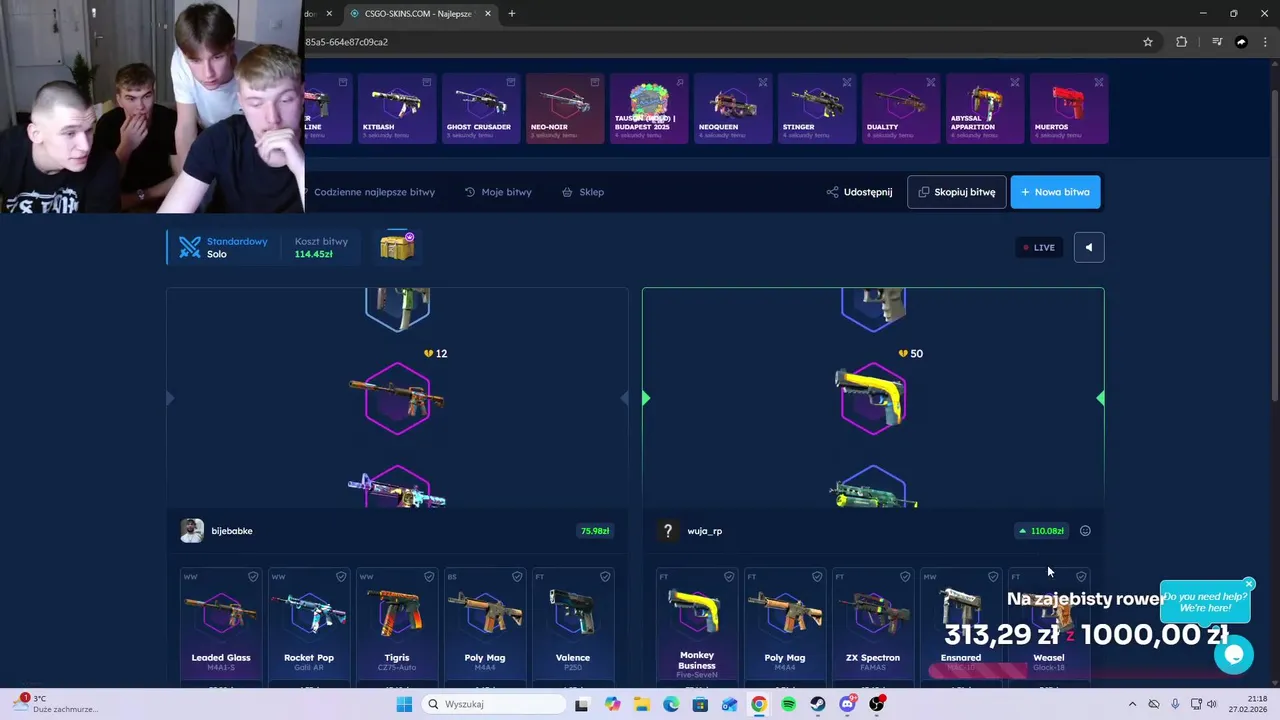Click the shield icon on ZX Spectron card
Screen dimensions: 1280x720
pyautogui.click(x=905, y=577)
